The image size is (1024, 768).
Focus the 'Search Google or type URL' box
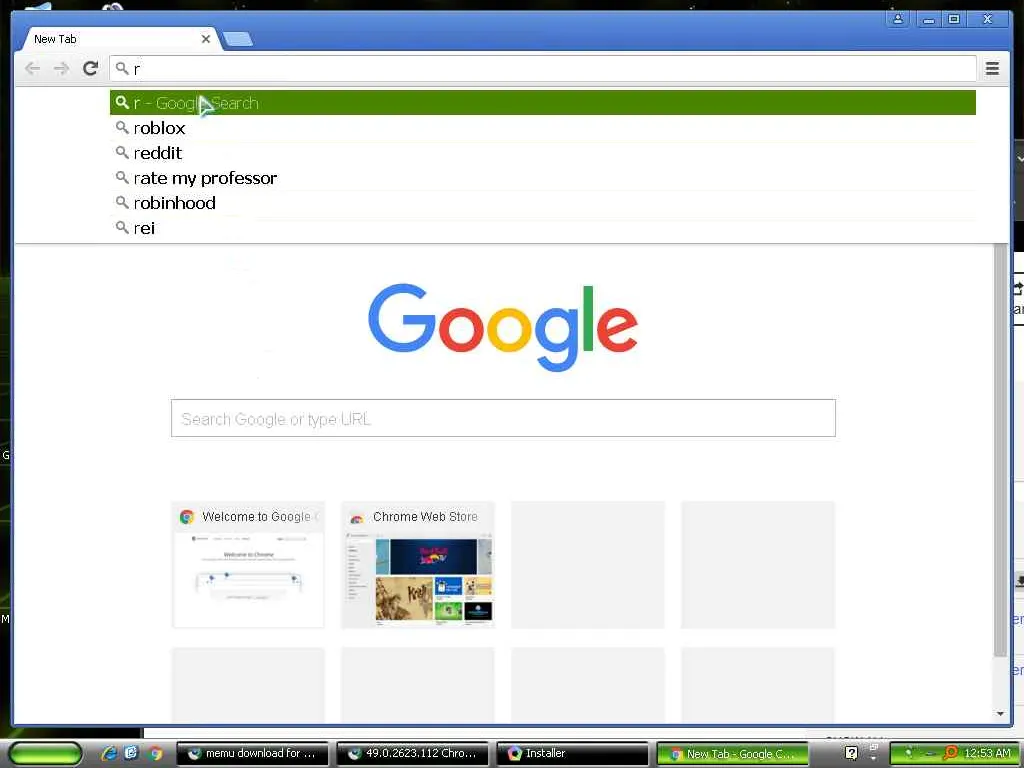(x=503, y=418)
